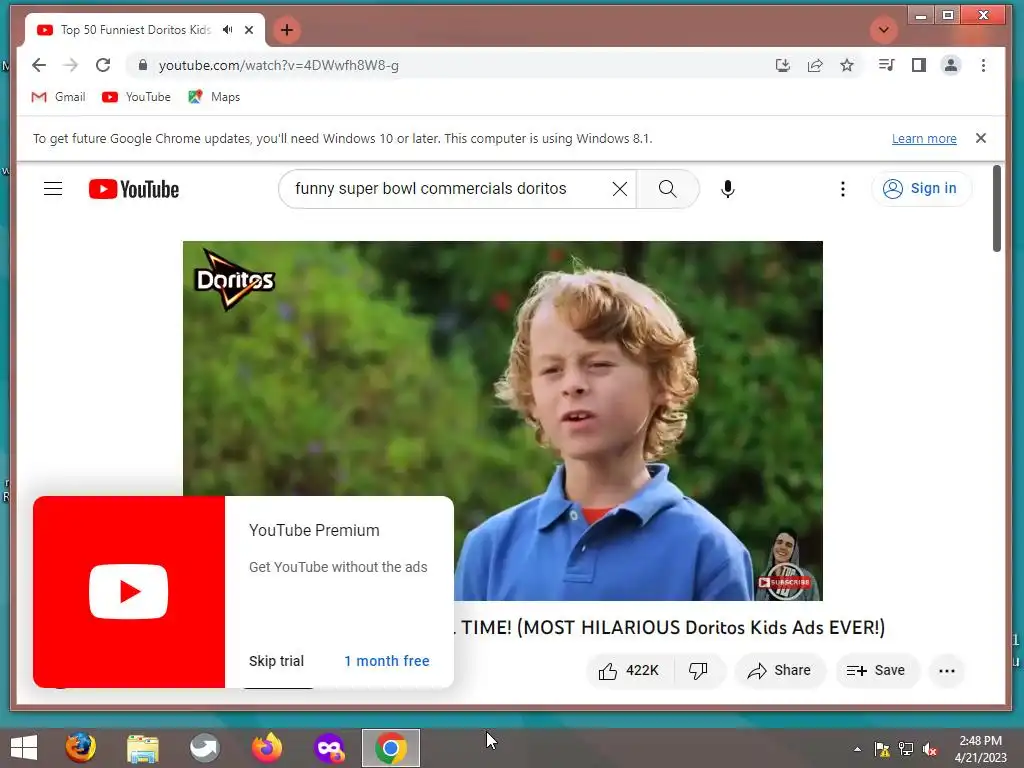Sign in to YouTube
The image size is (1024, 768).
coord(921,188)
